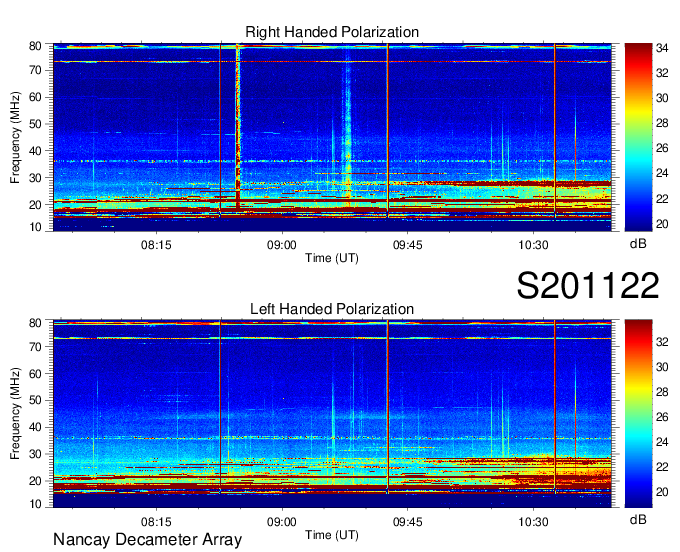Click the "40" frequency tick on the Left Handed plot

35,427
